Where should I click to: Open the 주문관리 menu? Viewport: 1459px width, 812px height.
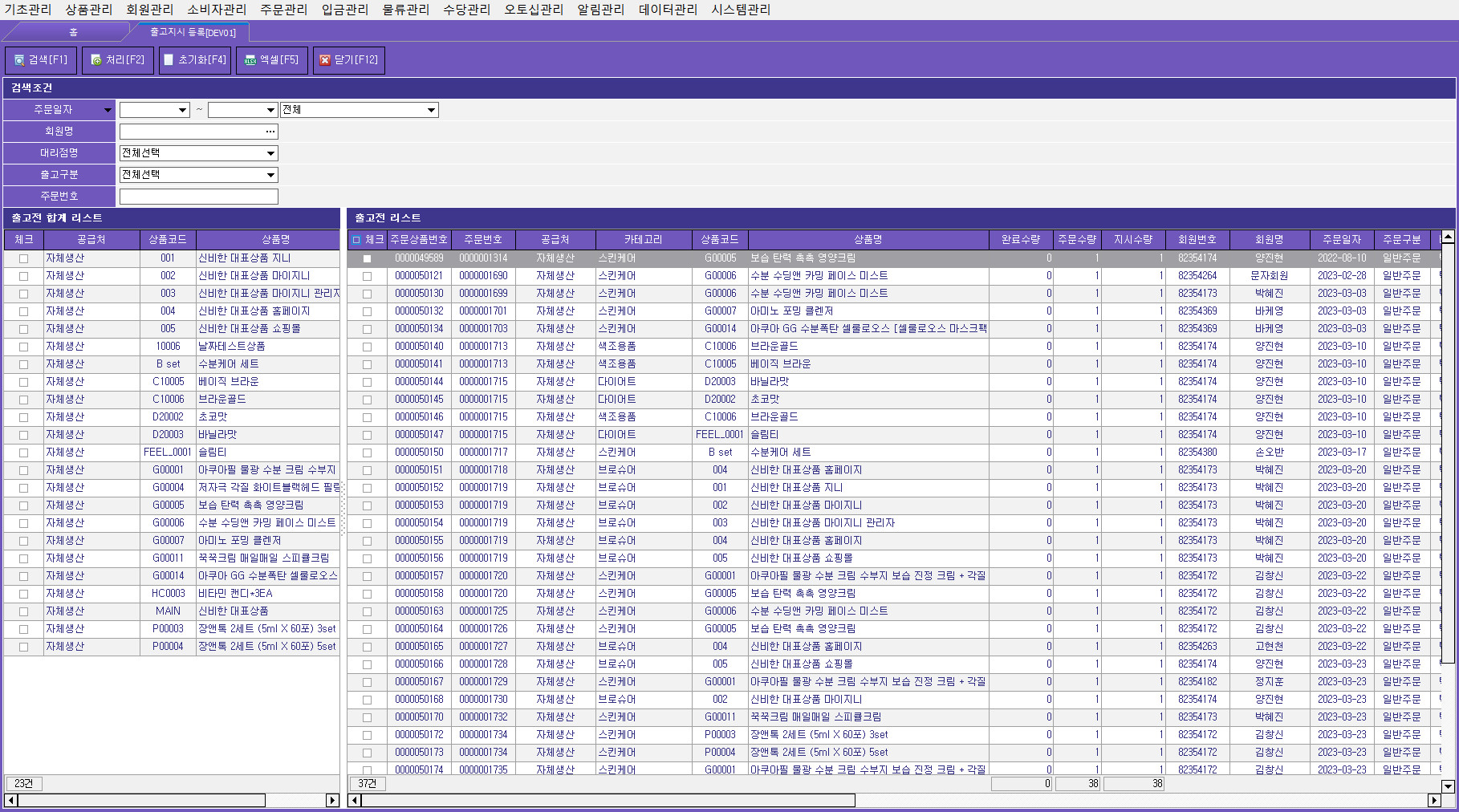point(284,10)
